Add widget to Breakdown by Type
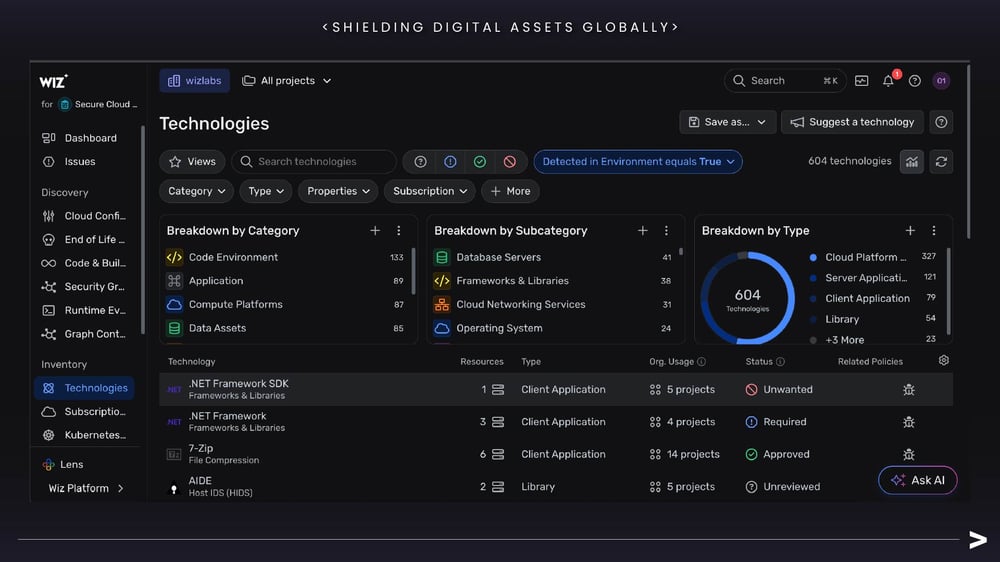Image resolution: width=1000 pixels, height=562 pixels. tap(910, 230)
